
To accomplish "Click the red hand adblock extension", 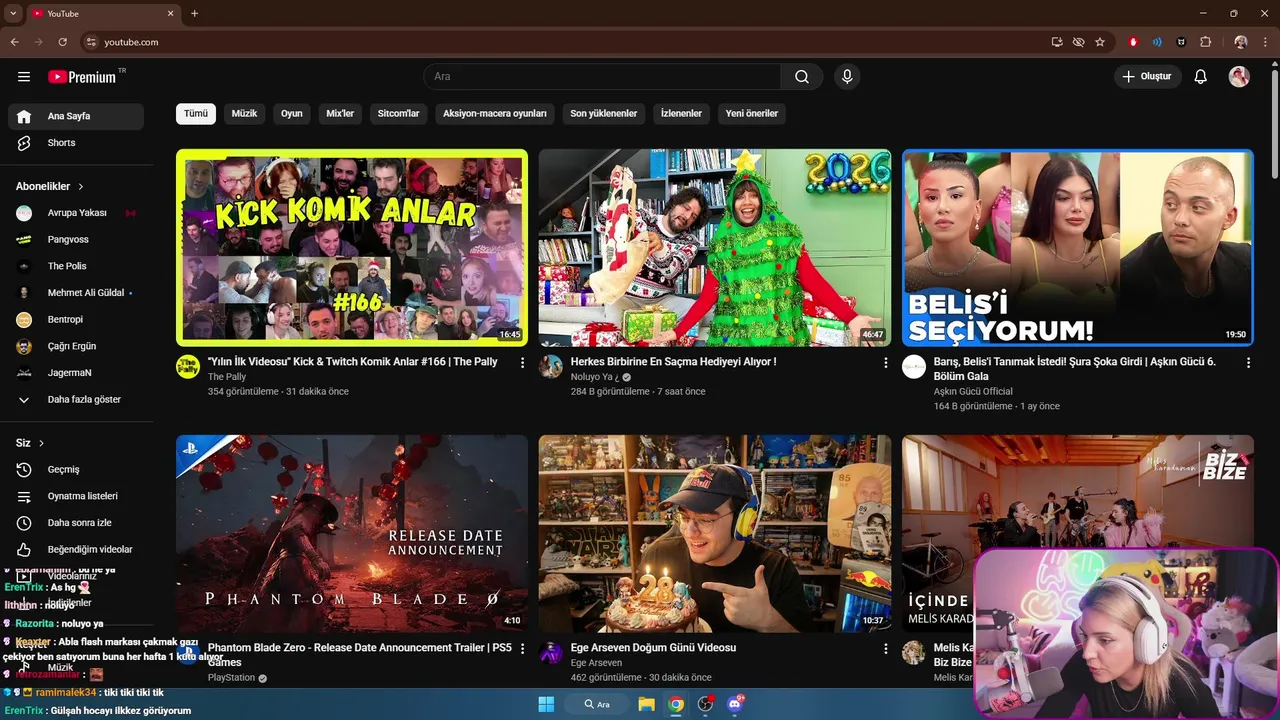I will tap(1133, 42).
